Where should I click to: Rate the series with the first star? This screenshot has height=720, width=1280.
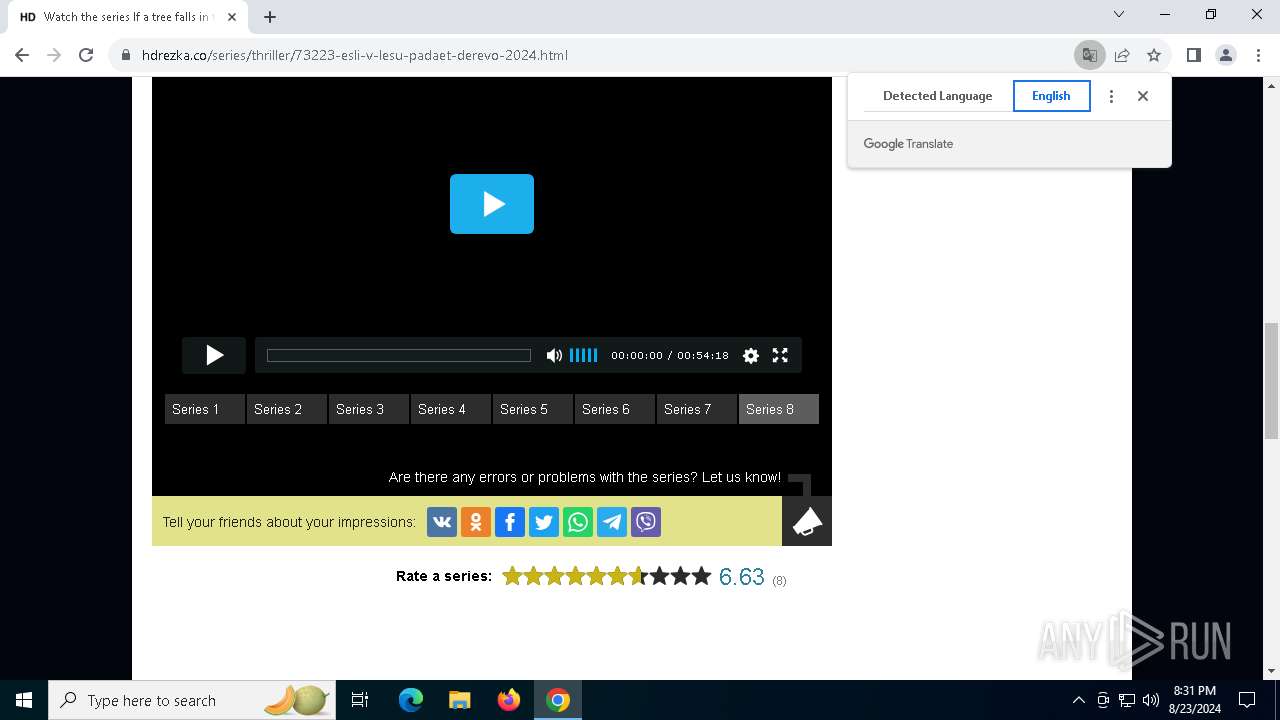coord(512,576)
